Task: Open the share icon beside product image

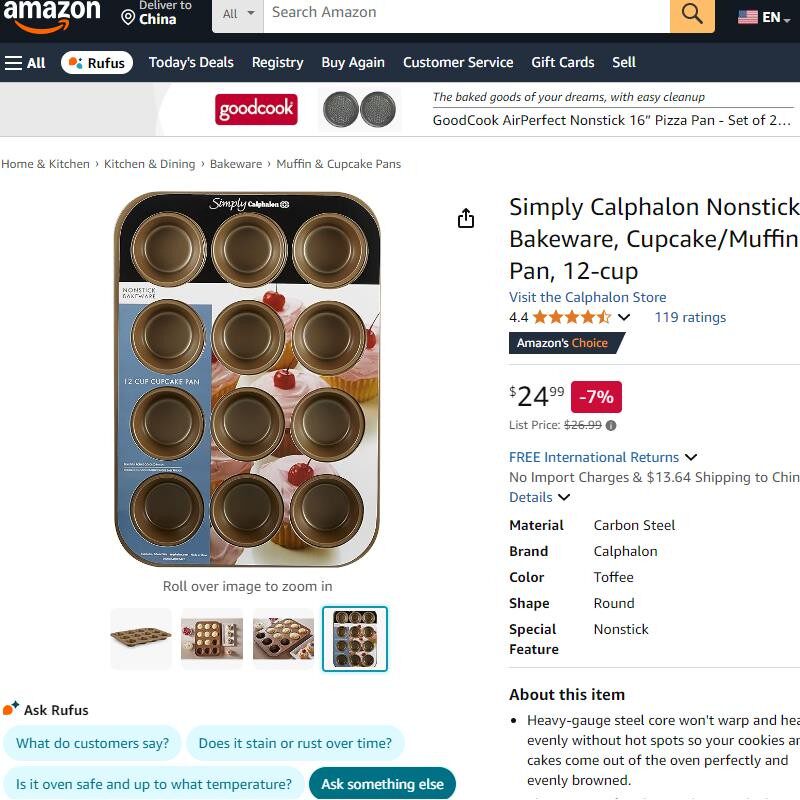Action: point(466,218)
